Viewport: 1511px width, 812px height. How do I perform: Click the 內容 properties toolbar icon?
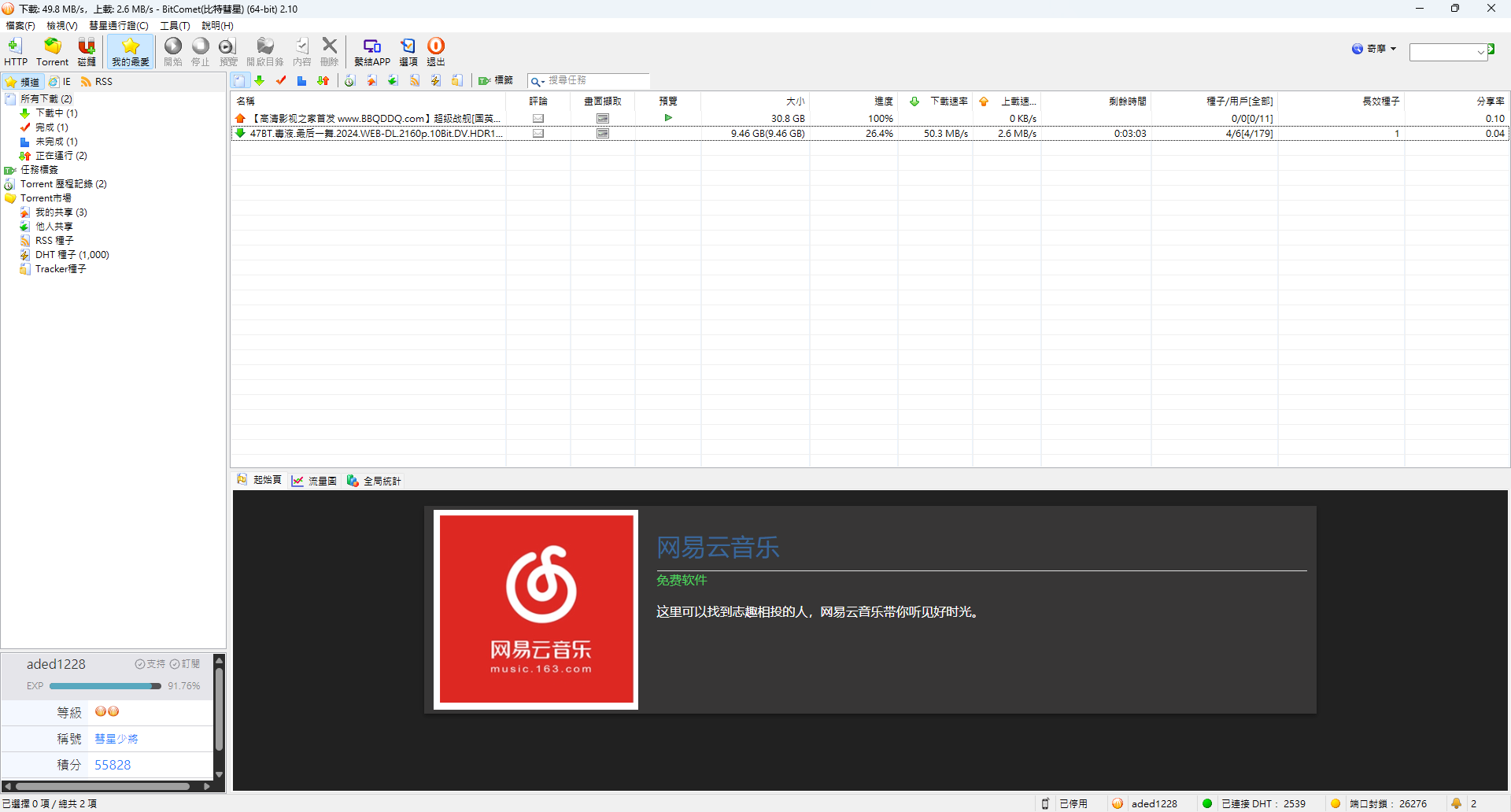coord(302,52)
